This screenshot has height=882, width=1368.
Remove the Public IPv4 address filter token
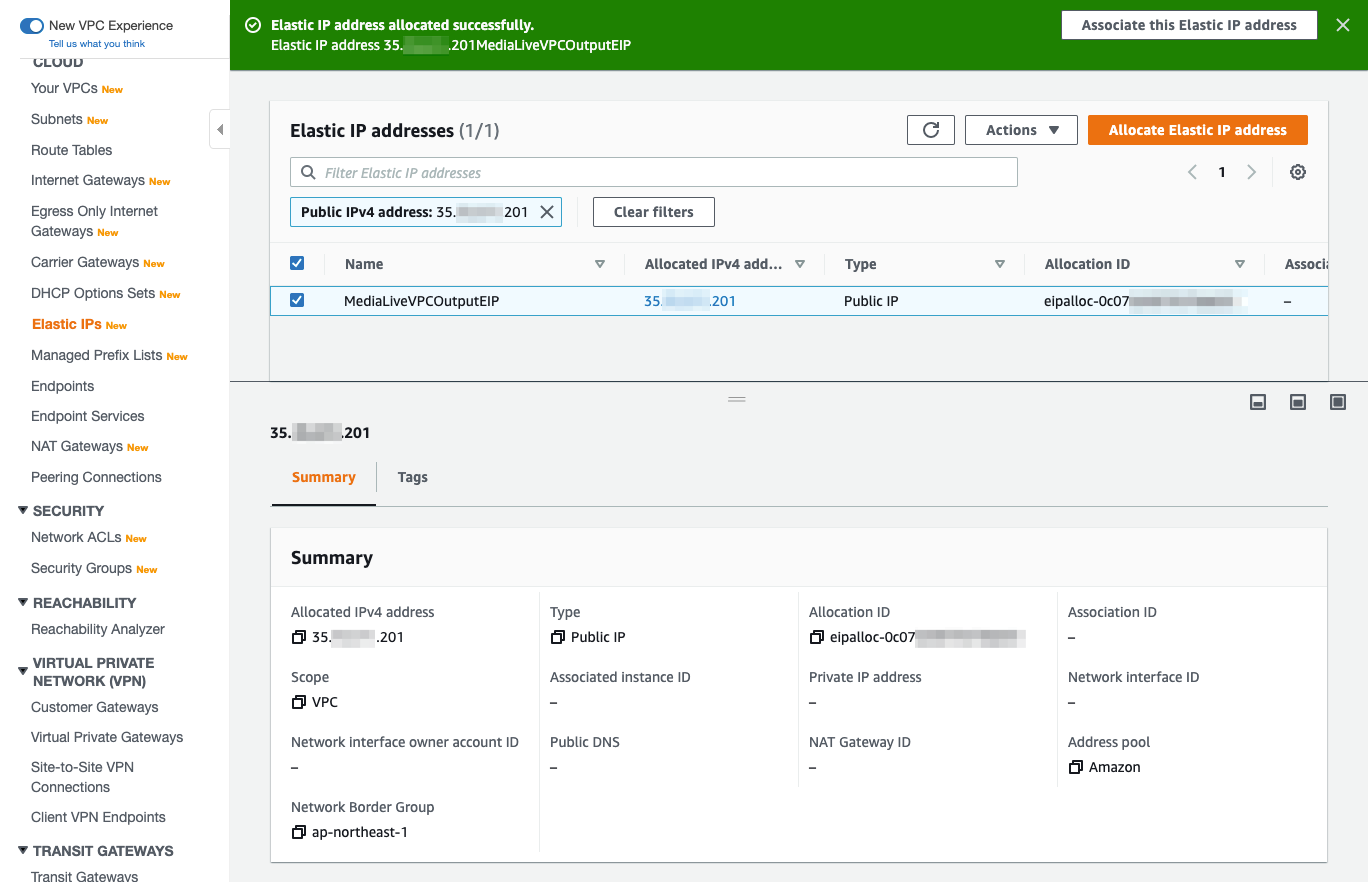tap(547, 212)
